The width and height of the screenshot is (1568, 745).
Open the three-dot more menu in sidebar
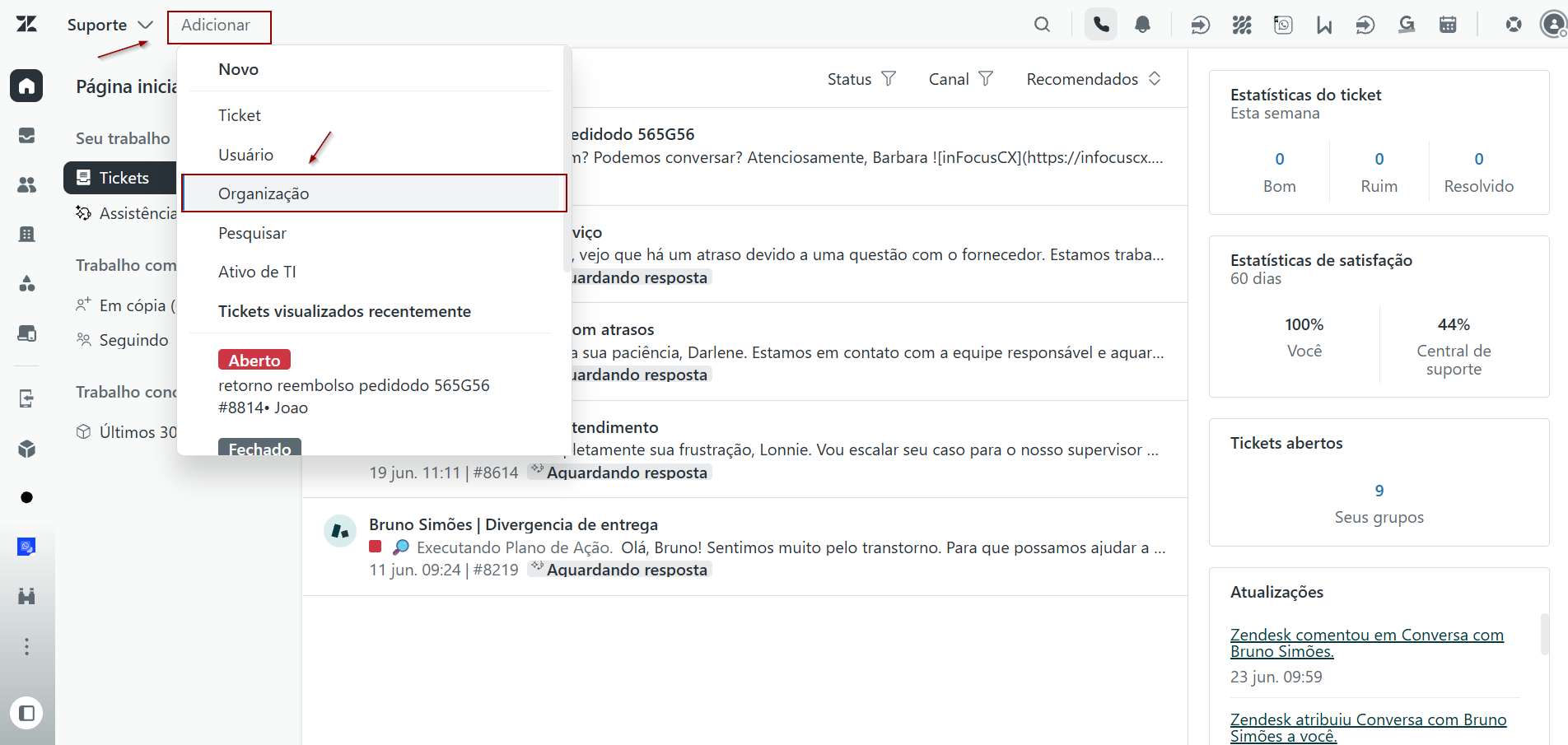(x=26, y=646)
